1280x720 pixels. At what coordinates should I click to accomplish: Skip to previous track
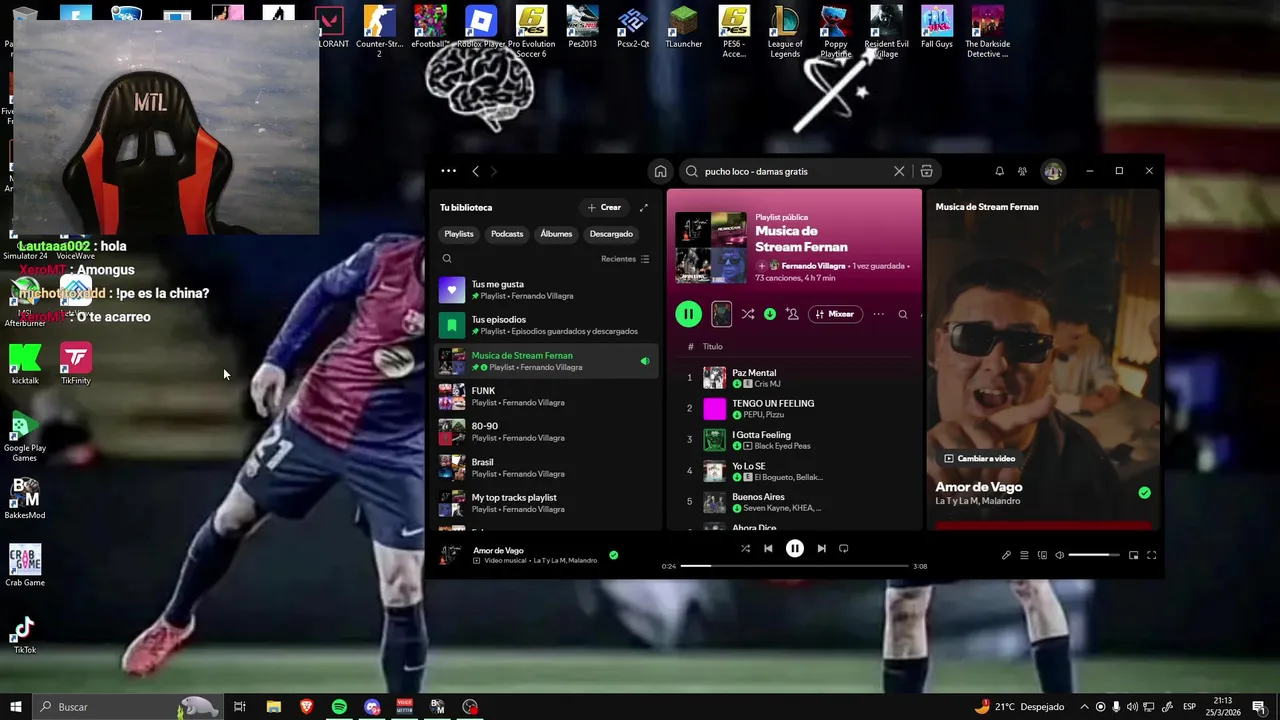tap(768, 548)
